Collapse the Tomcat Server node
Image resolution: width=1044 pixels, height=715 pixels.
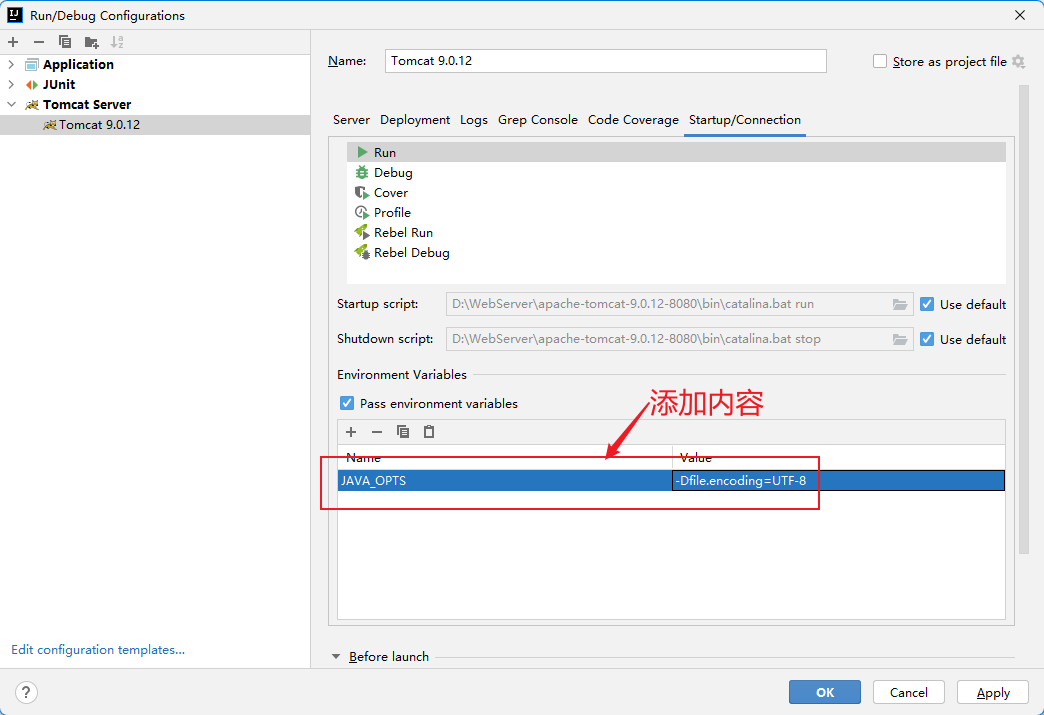pos(11,105)
